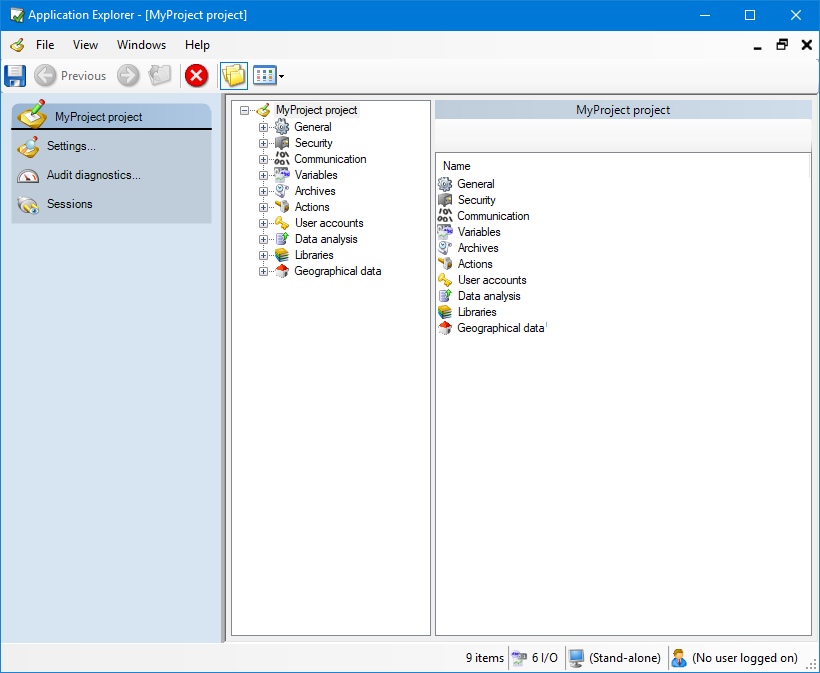Click the Security safe icon in tree
820x673 pixels.
[x=282, y=143]
